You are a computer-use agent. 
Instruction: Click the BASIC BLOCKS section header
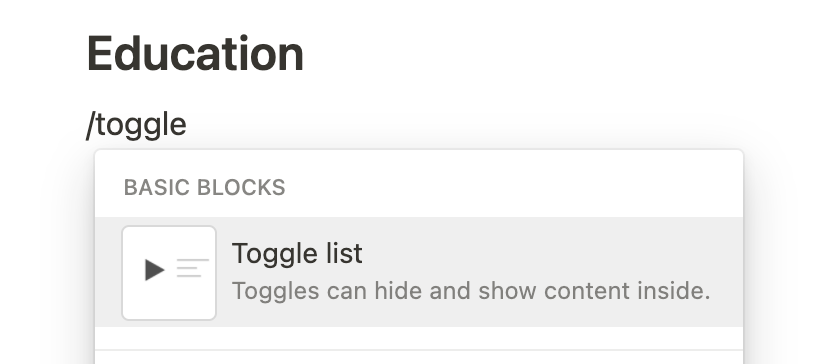[204, 187]
